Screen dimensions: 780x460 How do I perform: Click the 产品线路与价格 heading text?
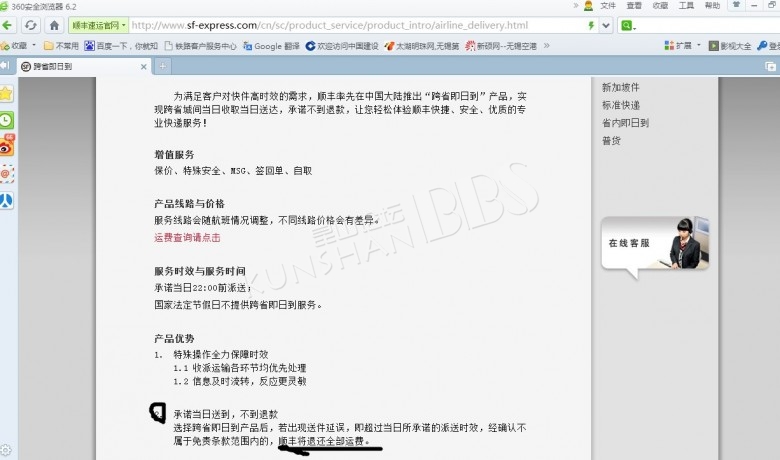[190, 203]
